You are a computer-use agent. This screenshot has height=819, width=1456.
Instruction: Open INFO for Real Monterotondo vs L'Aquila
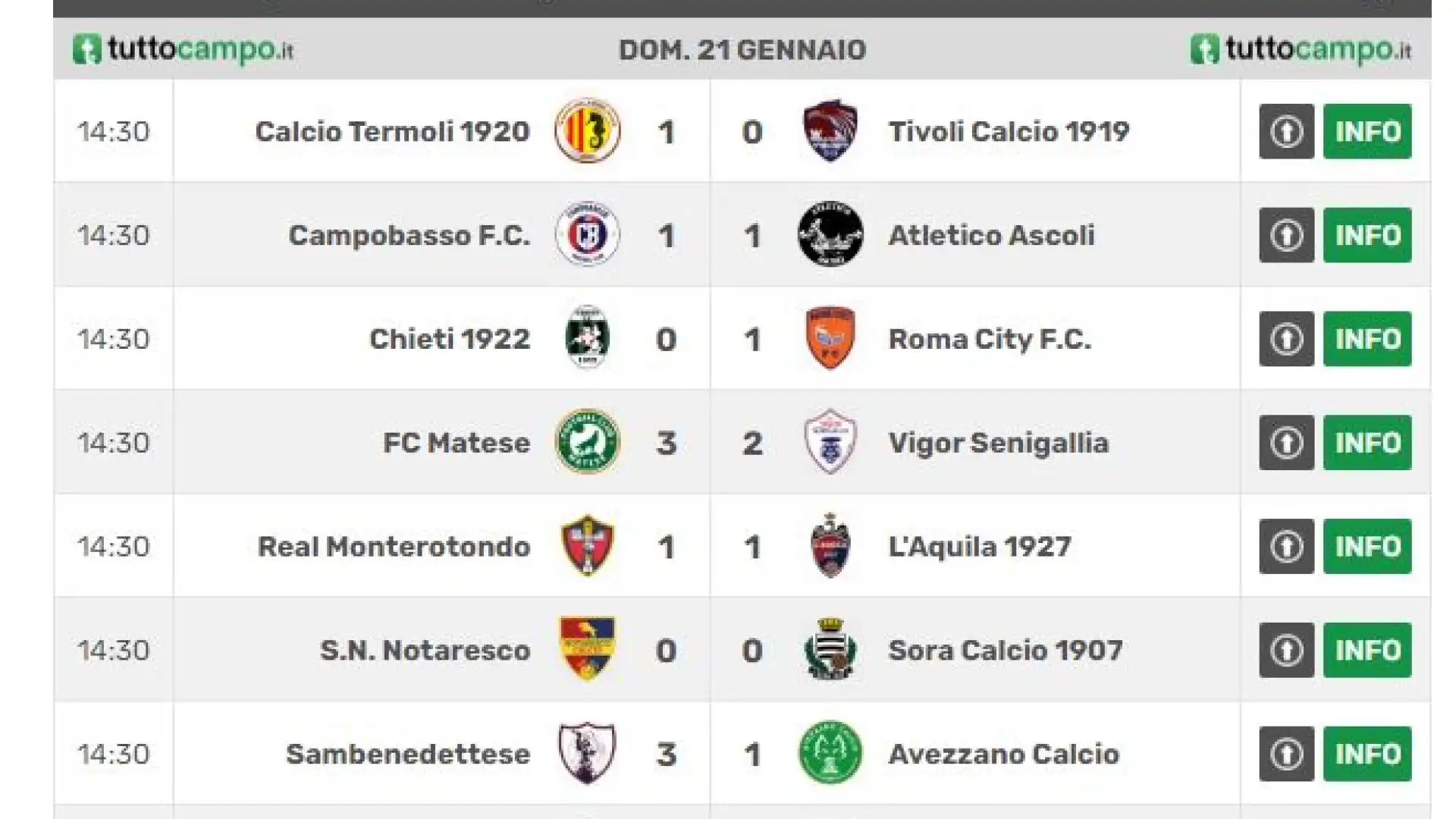1367,547
